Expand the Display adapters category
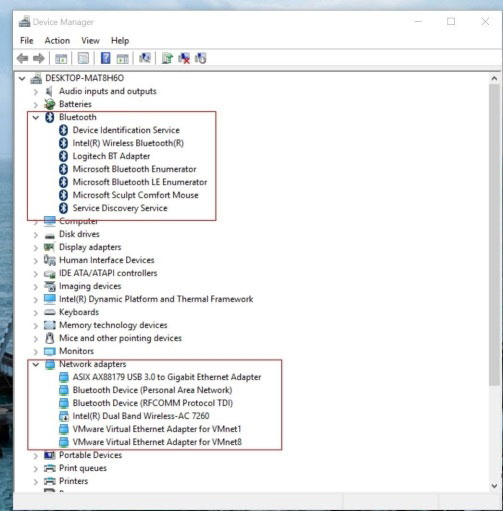This screenshot has height=511, width=503. click(36, 247)
